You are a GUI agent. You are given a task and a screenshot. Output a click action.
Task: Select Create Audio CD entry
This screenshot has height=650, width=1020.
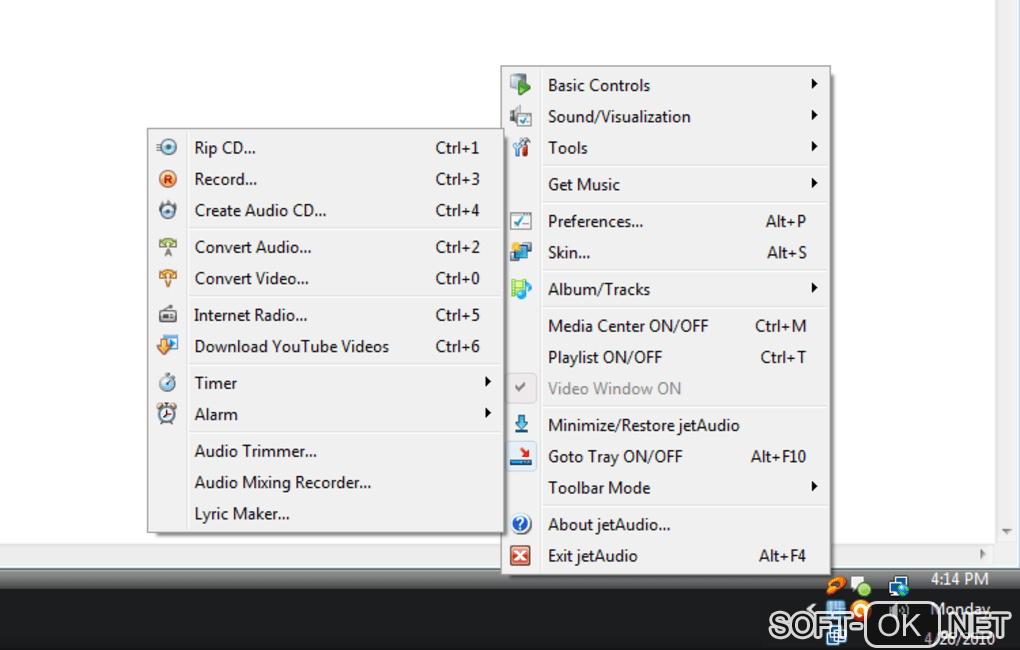coord(326,210)
